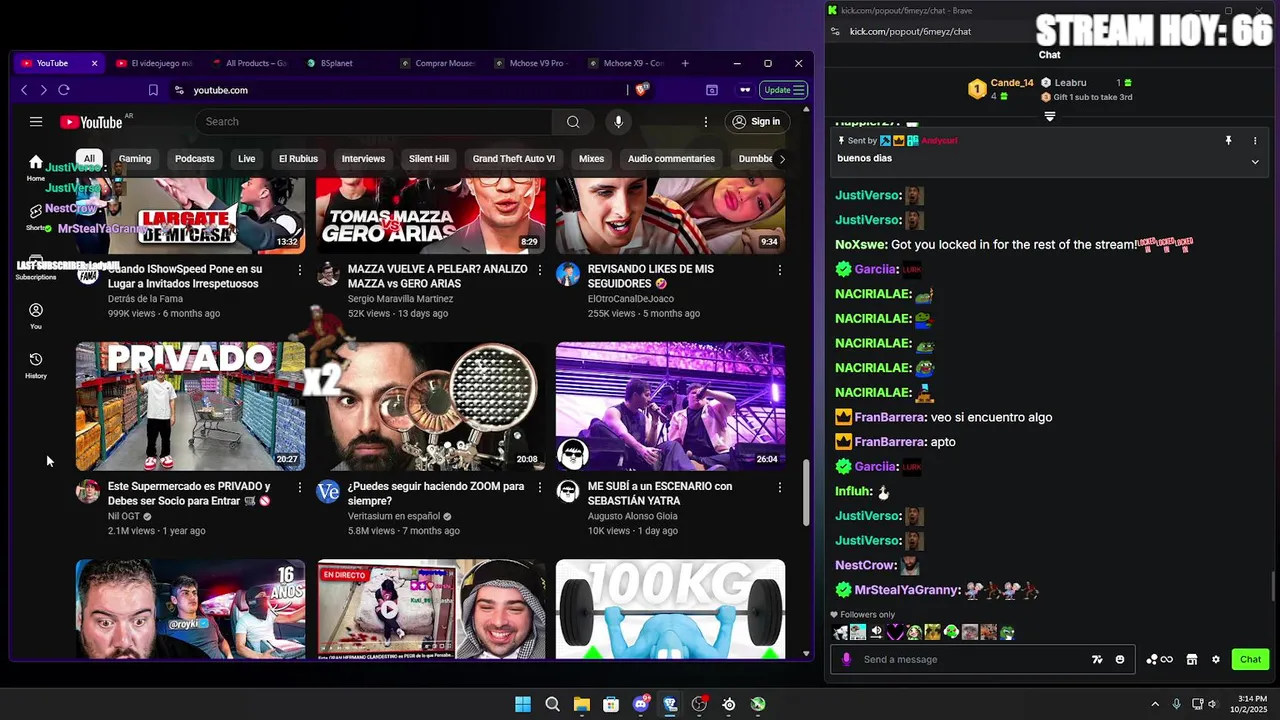
Task: Open File Explorer from taskbar
Action: pos(582,705)
